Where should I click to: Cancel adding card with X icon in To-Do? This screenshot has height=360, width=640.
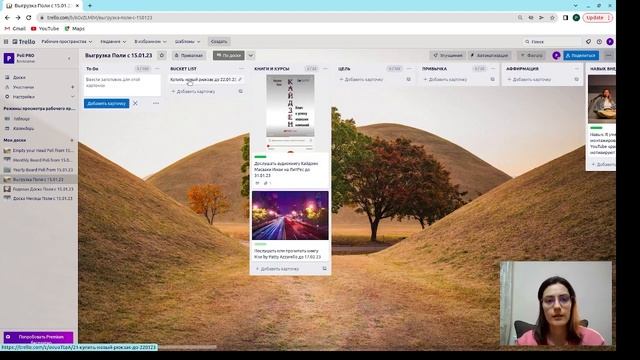click(135, 104)
